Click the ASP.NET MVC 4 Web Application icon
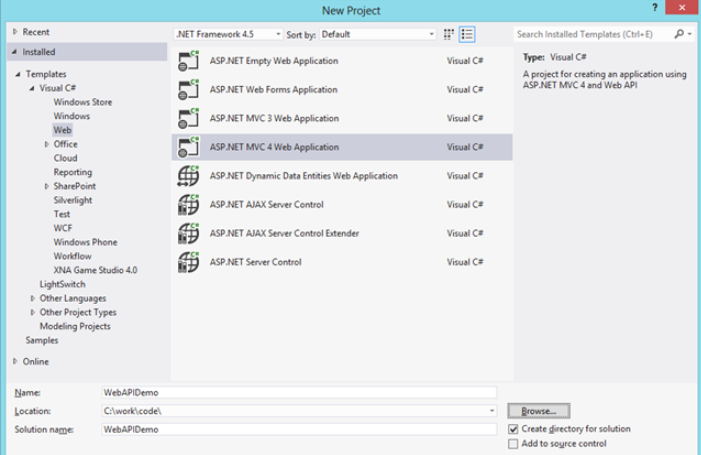701x455 pixels. coord(188,147)
